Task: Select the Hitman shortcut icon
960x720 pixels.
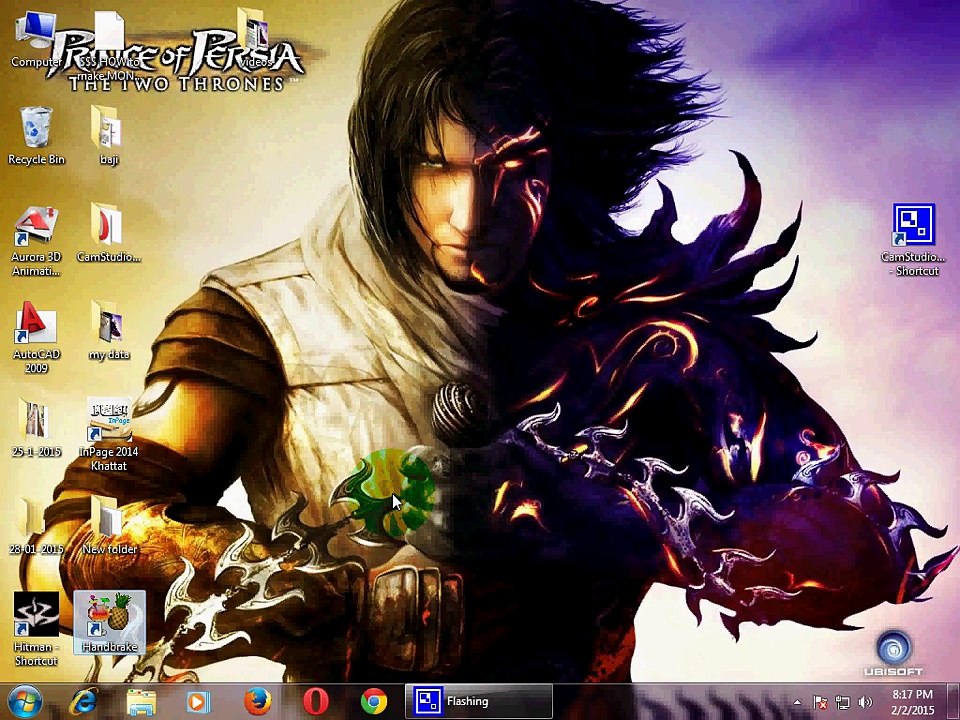Action: (x=36, y=629)
